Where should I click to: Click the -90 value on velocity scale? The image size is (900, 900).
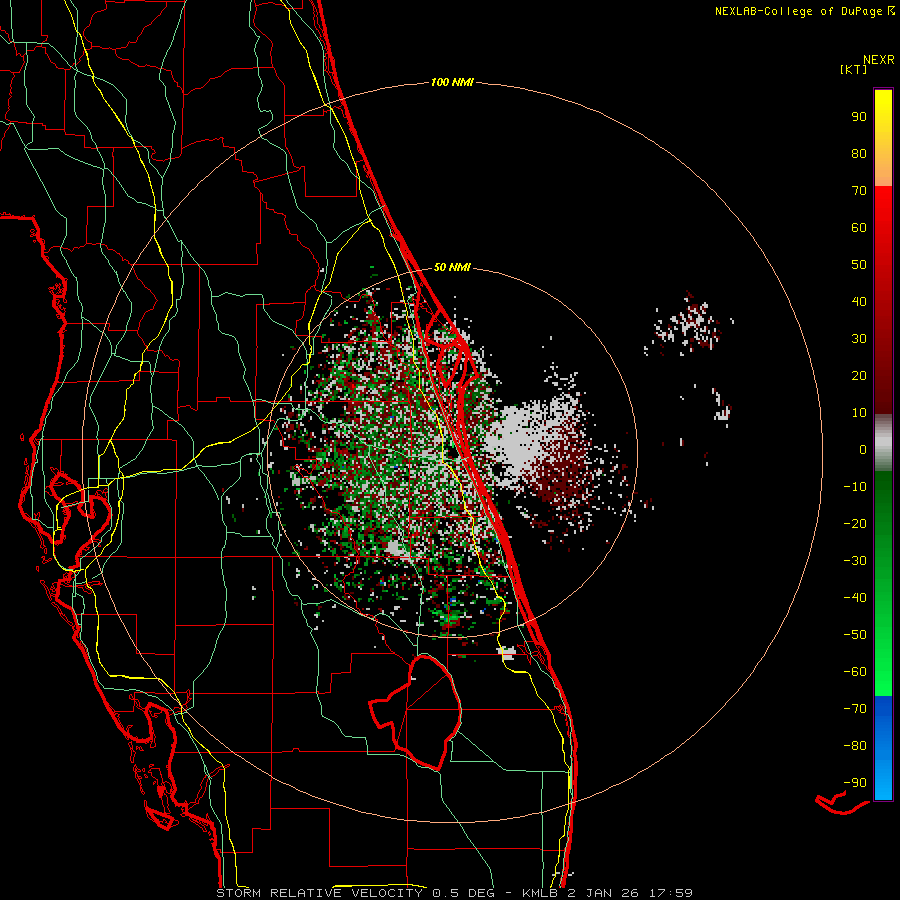click(x=855, y=783)
